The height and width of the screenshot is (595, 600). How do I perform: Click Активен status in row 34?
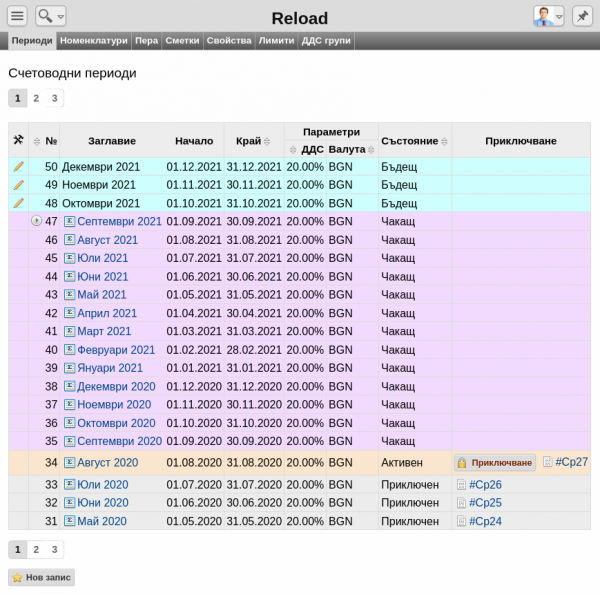[402, 463]
